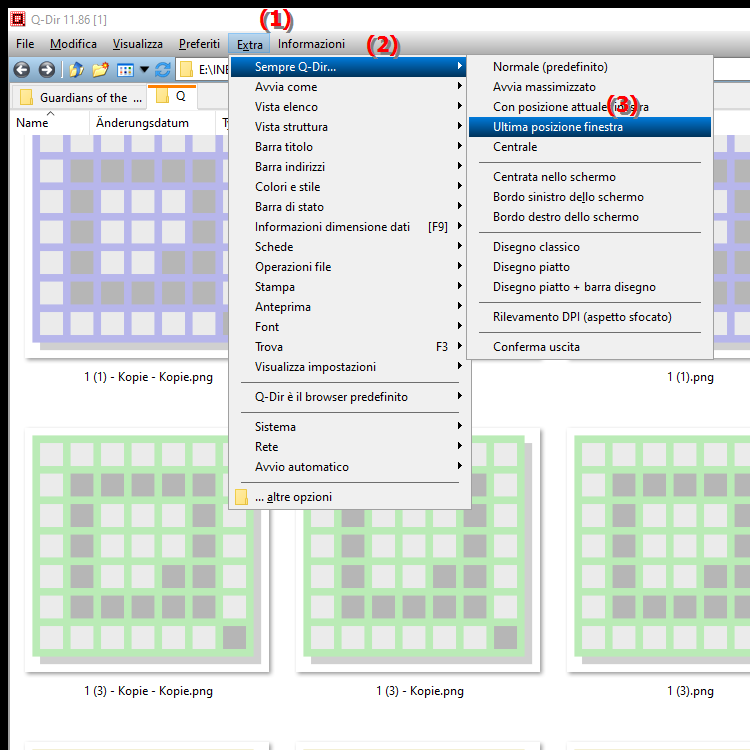Open the Trova submenu
The width and height of the screenshot is (750, 750).
click(x=348, y=347)
